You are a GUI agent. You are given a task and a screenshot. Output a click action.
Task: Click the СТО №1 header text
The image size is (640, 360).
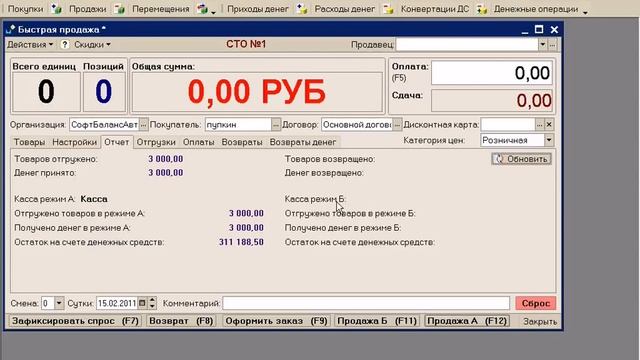246,44
